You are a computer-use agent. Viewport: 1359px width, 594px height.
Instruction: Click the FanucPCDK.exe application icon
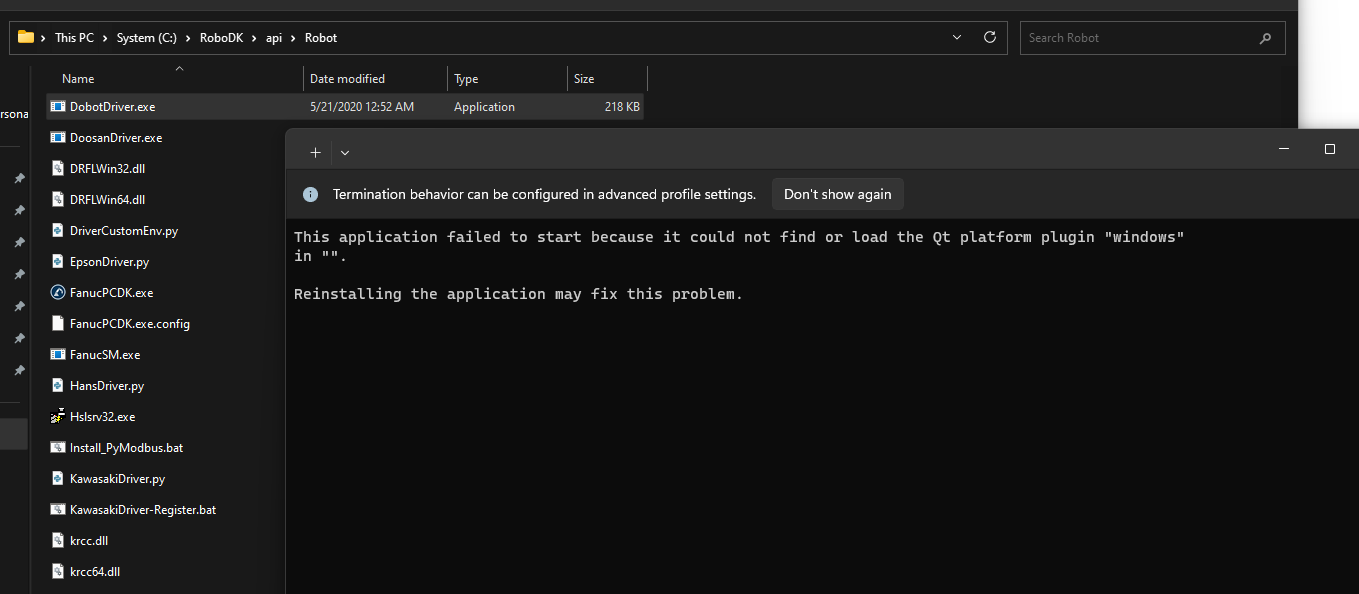coord(58,293)
